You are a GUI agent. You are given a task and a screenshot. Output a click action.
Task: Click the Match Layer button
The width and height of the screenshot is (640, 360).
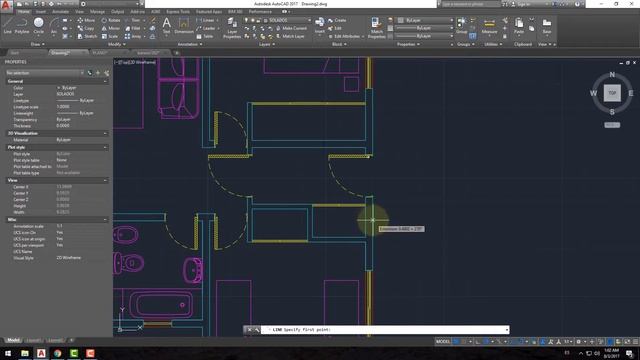(290, 36)
